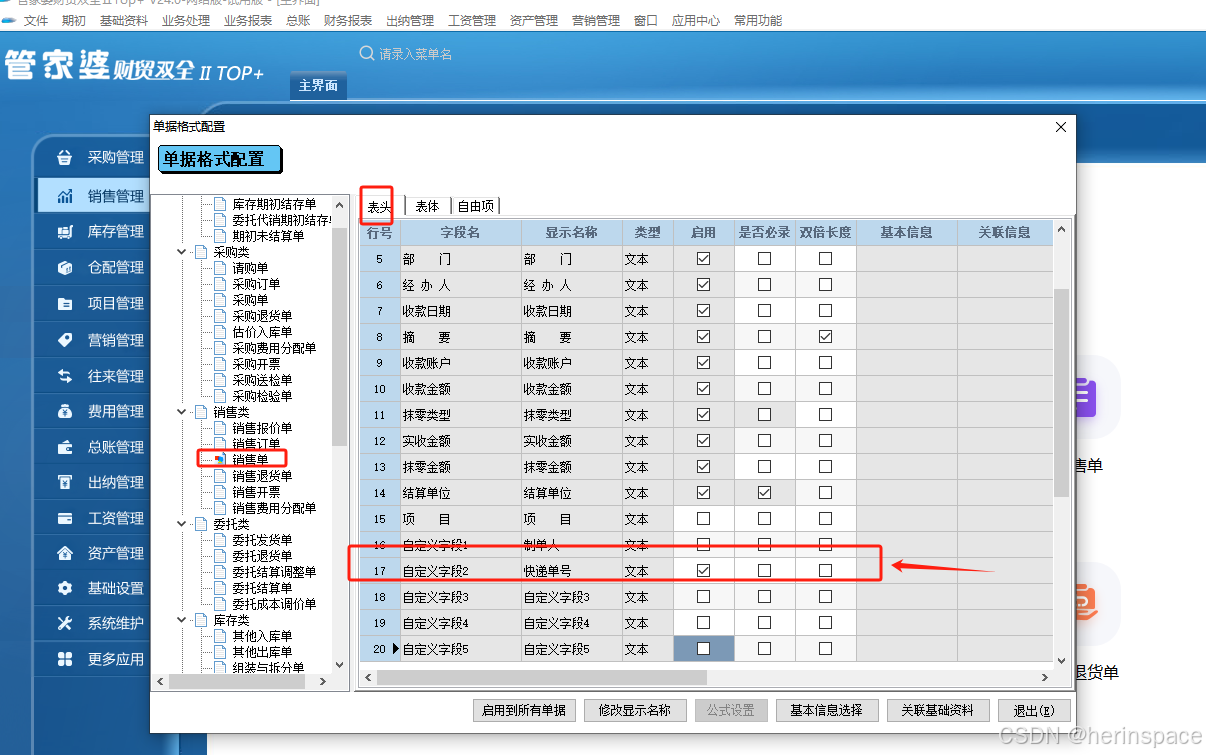Open the 仓配管理 cube icon
Screen dimensions: 1206x755
65,268
